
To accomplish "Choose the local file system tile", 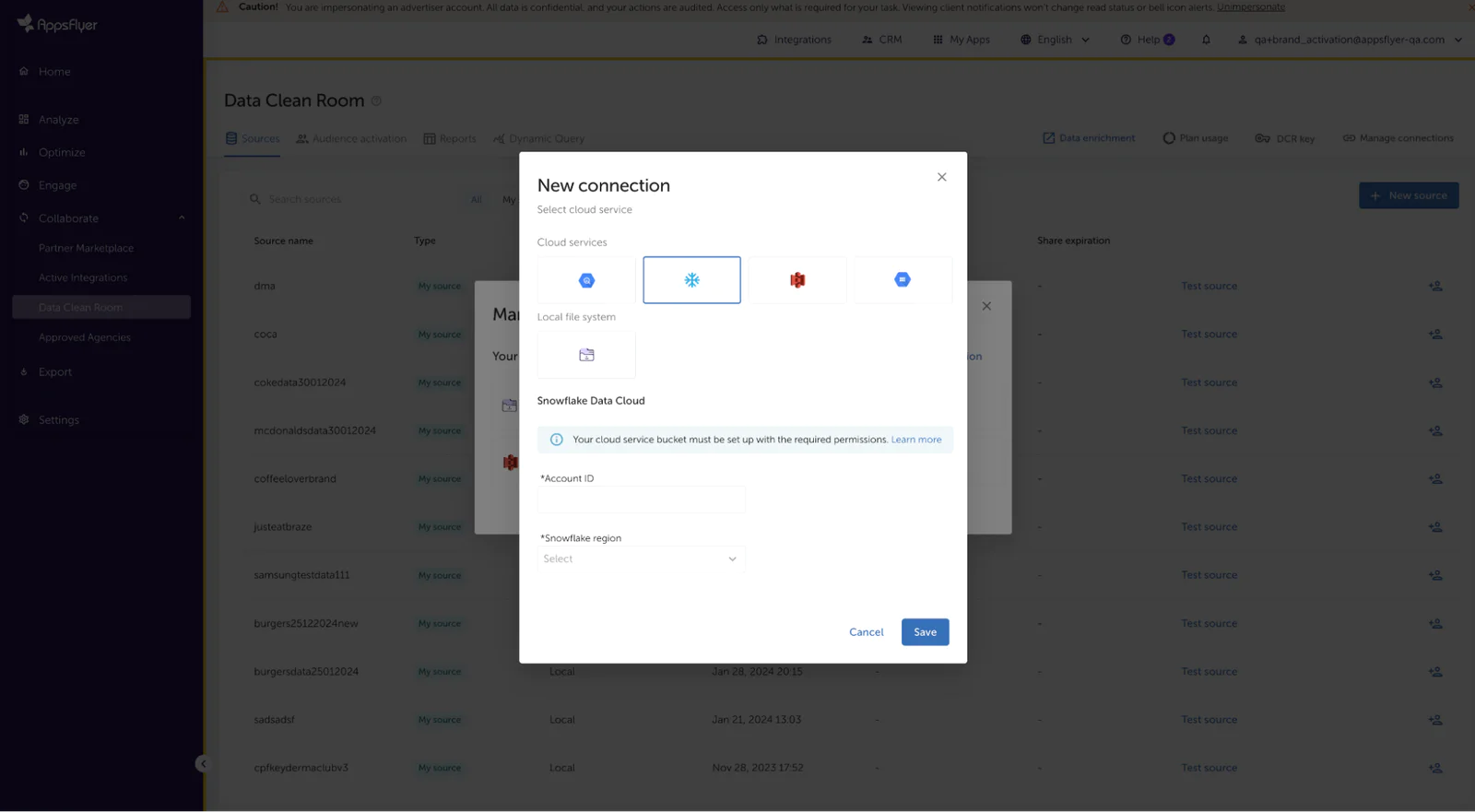I will tap(586, 355).
